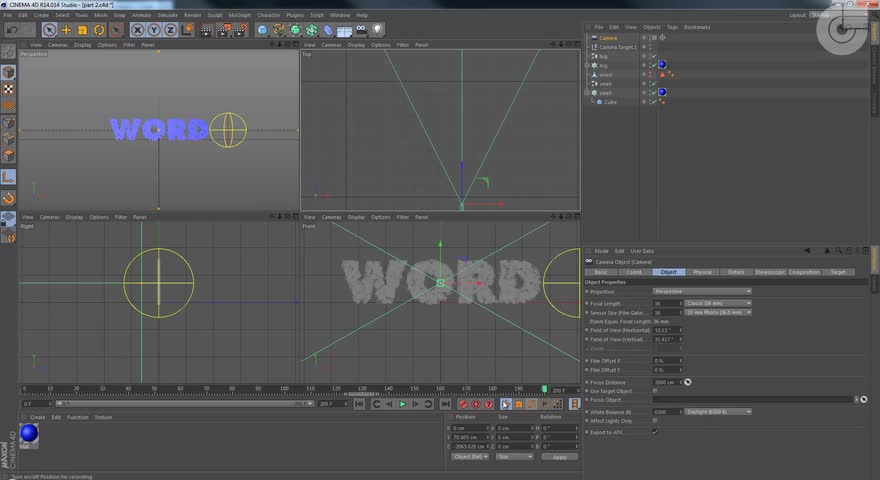Switch to the Physical tab

[x=702, y=272]
